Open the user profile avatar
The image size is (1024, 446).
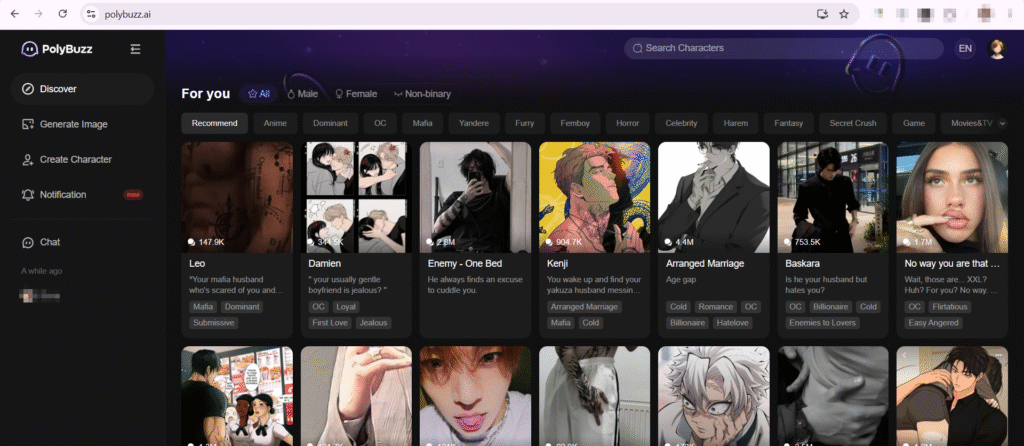coord(997,49)
